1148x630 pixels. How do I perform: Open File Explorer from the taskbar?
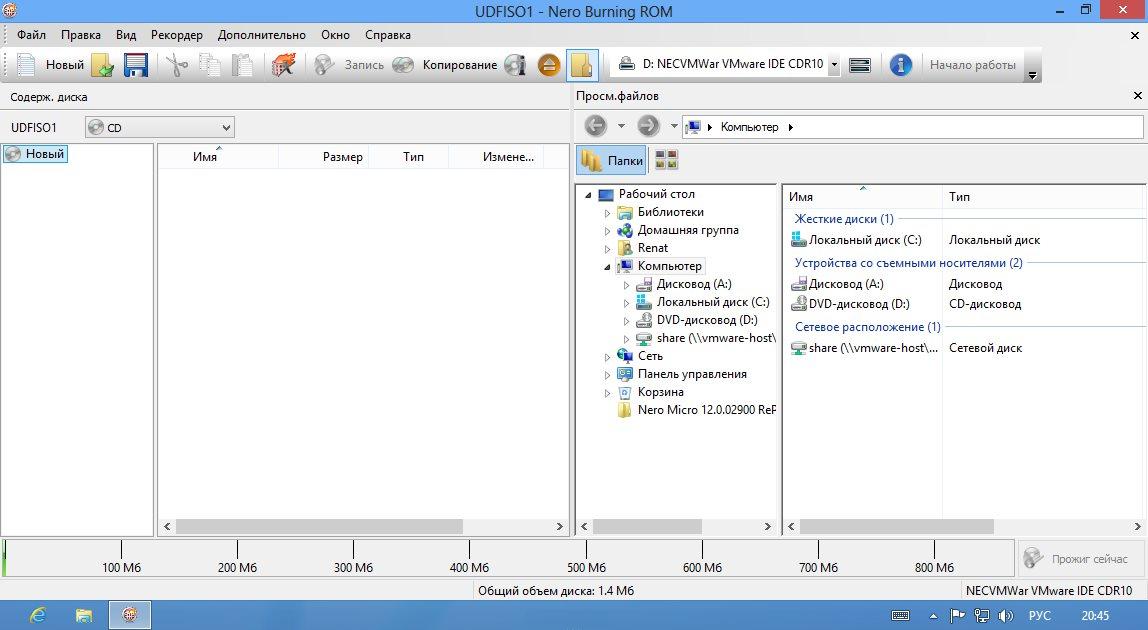84,615
